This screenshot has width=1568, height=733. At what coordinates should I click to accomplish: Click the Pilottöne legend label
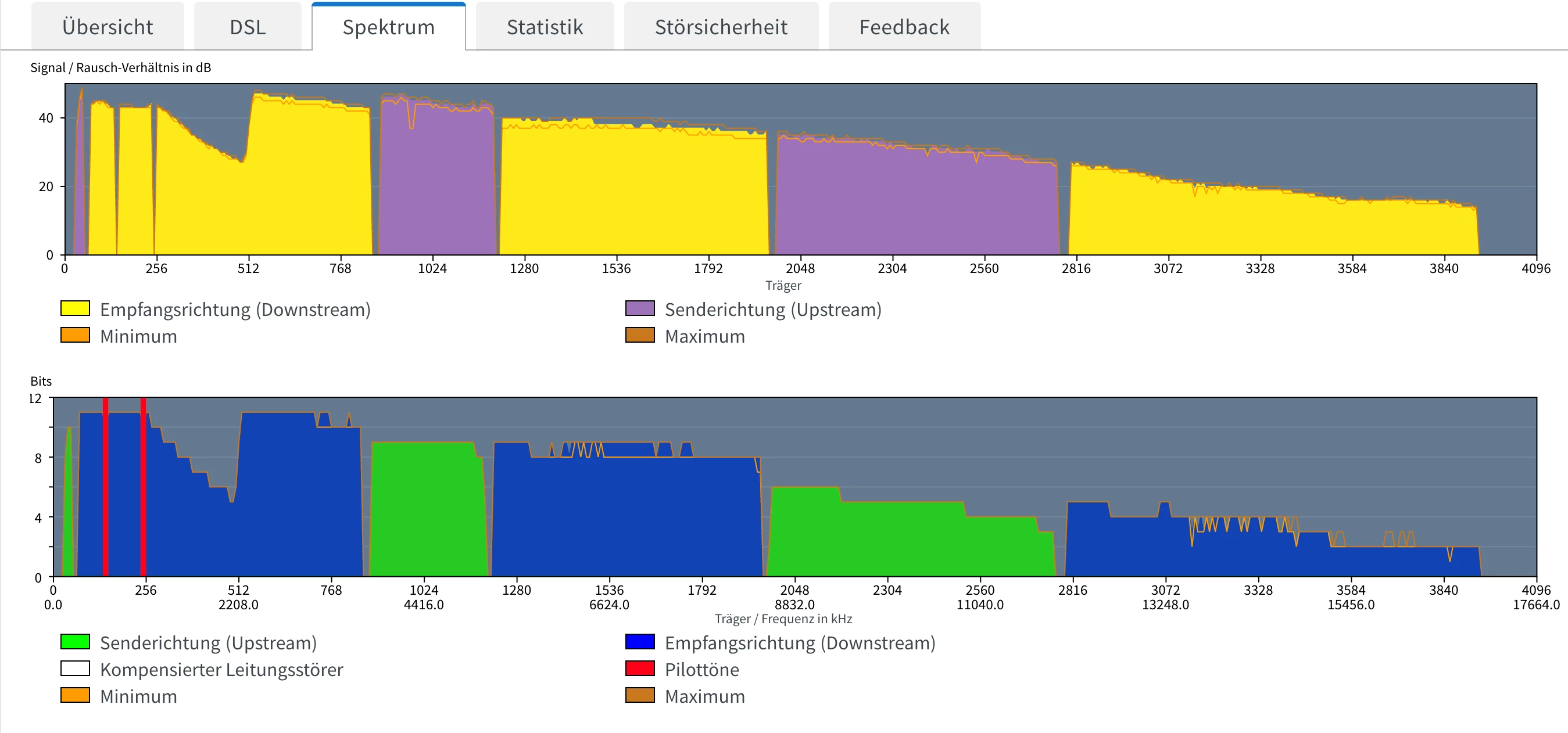701,669
